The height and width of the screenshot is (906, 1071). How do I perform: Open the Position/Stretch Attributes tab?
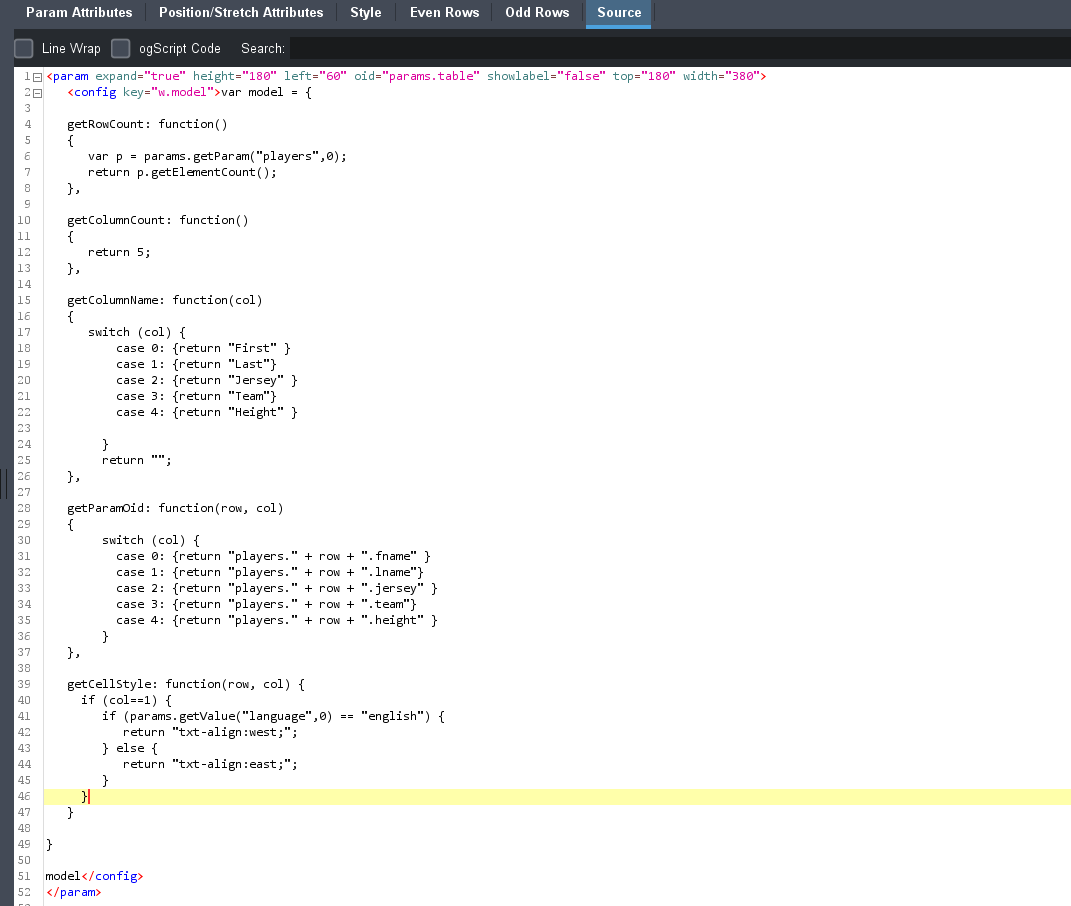(241, 13)
